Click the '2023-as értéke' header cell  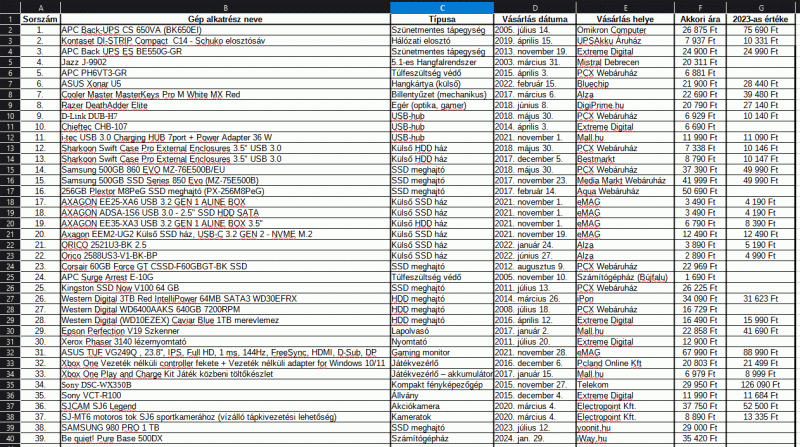(x=760, y=19)
